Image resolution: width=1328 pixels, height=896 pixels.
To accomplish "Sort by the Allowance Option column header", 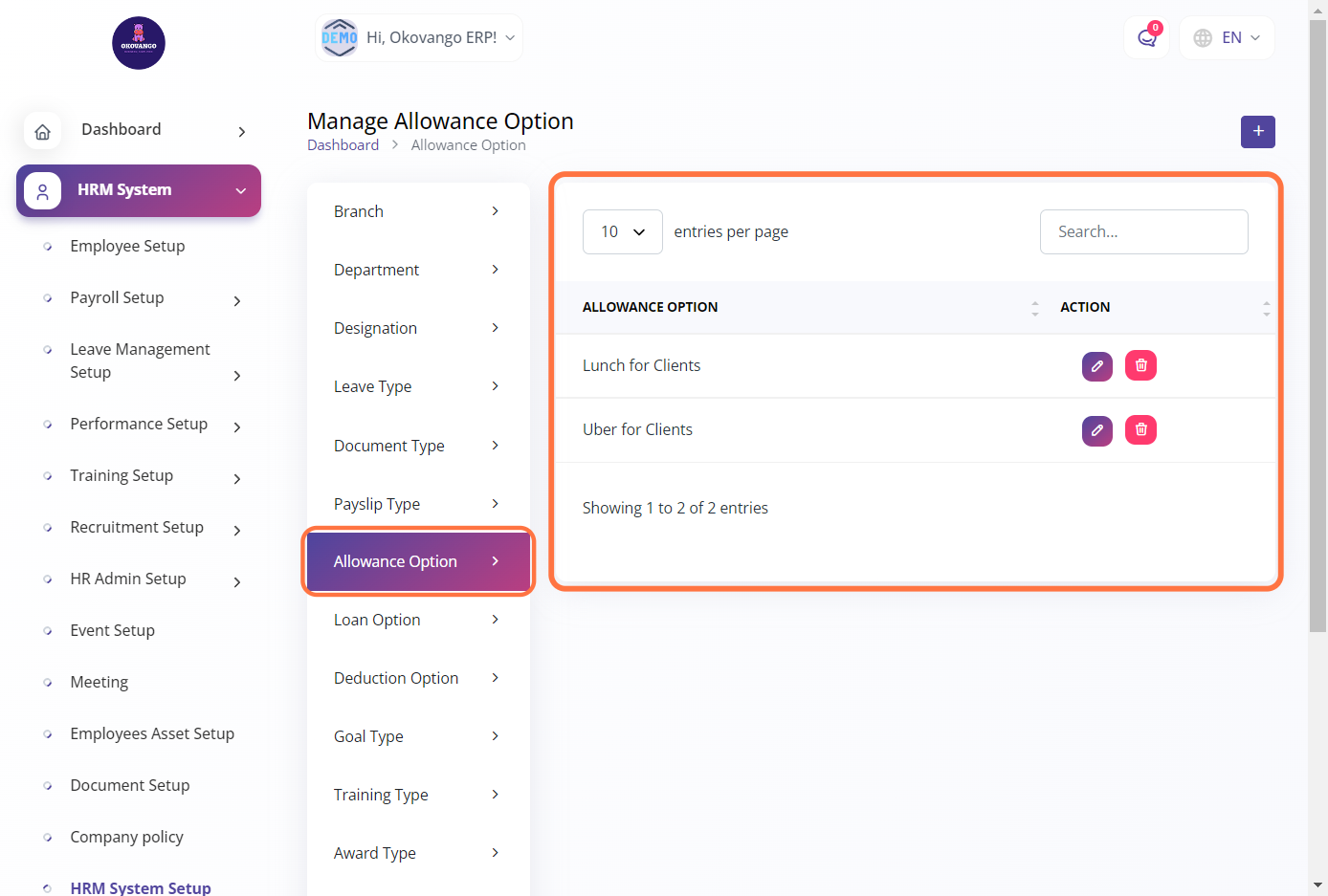I will click(x=651, y=307).
